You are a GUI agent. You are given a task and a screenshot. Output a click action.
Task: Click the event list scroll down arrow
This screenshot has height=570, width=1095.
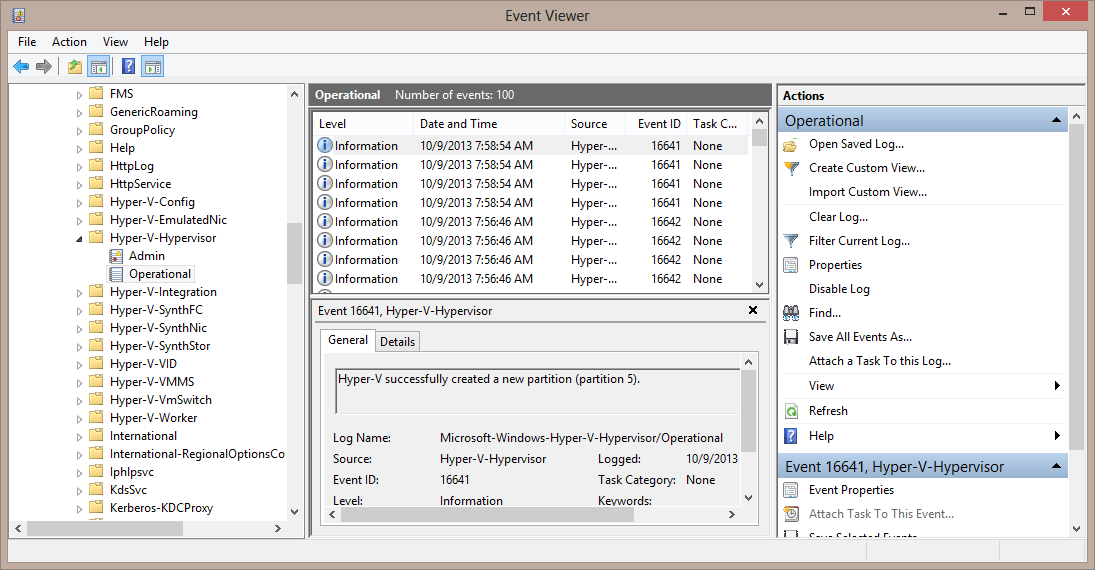(x=759, y=284)
